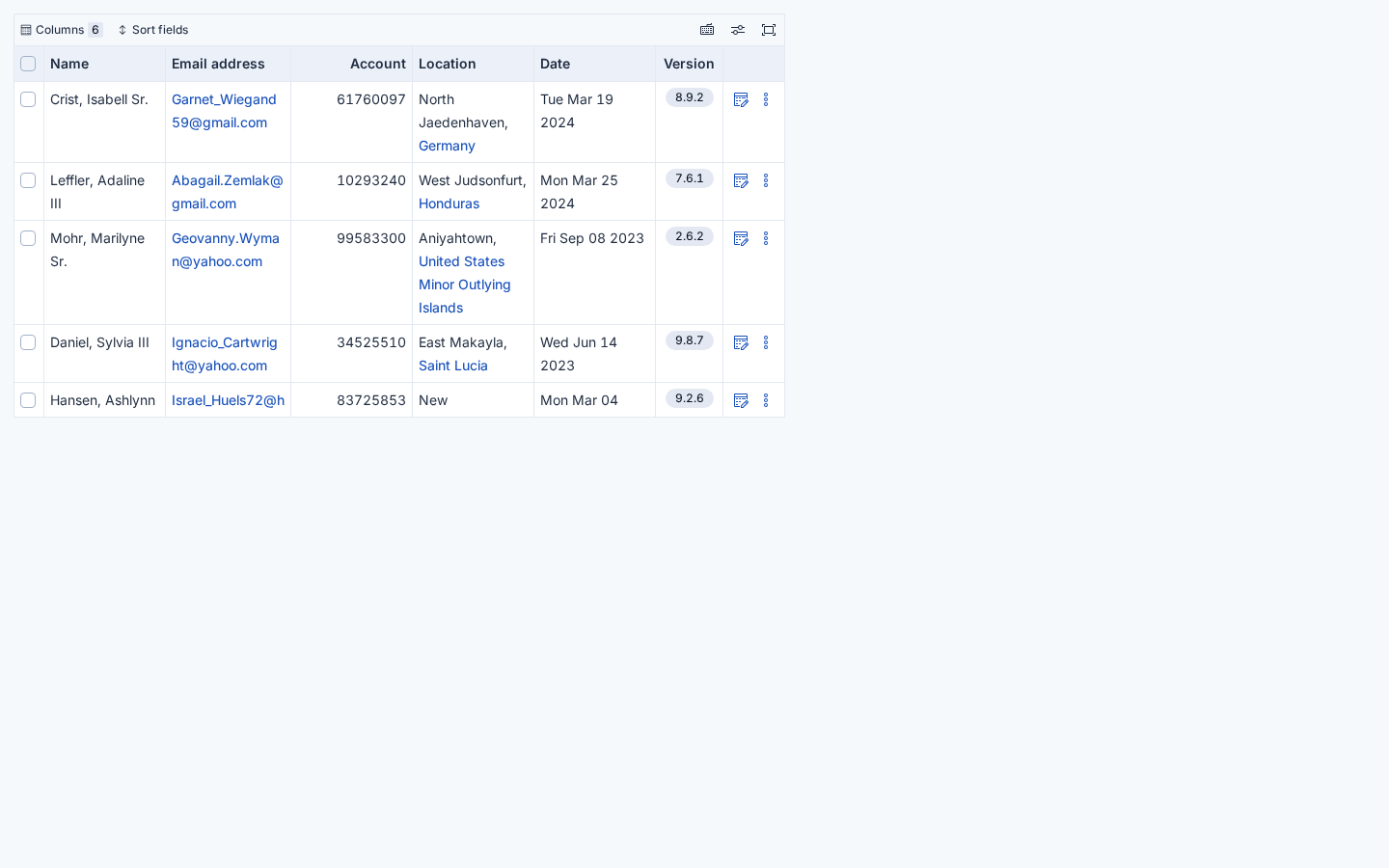
Task: Click the location text North Jaedenhaven
Action: [463, 111]
